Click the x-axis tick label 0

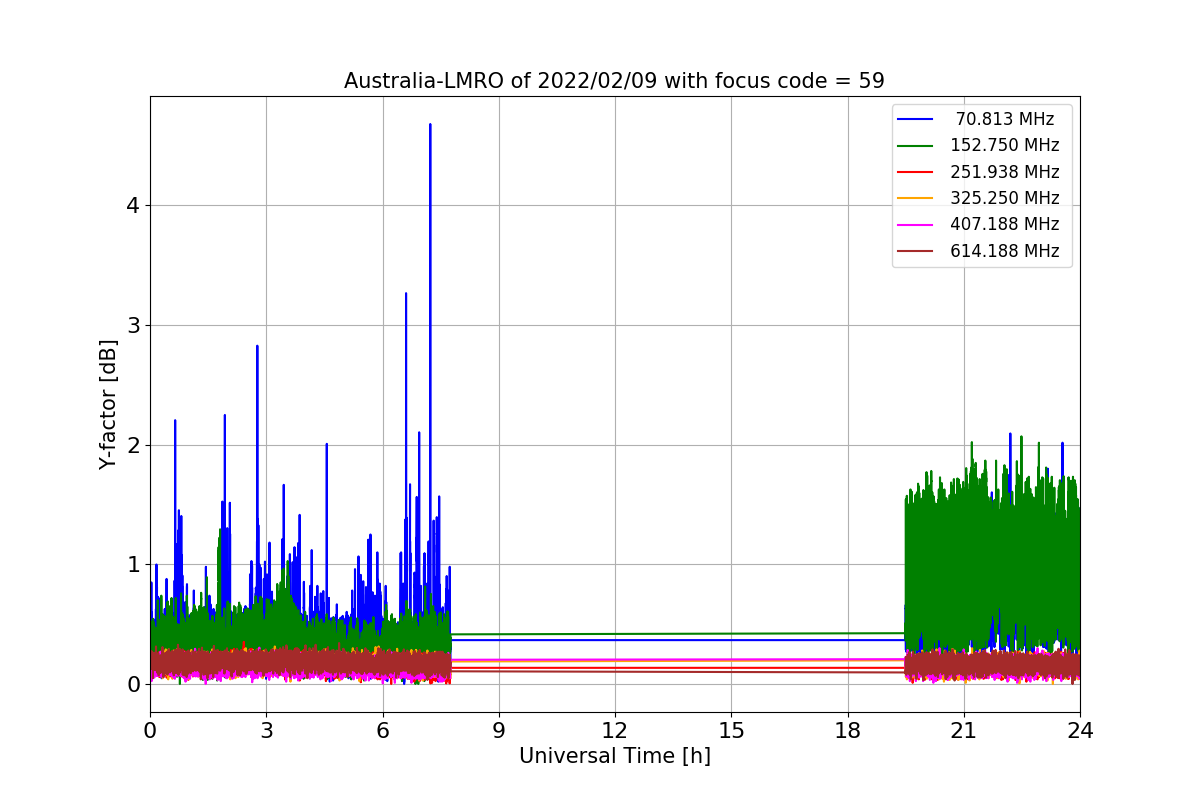pos(150,731)
